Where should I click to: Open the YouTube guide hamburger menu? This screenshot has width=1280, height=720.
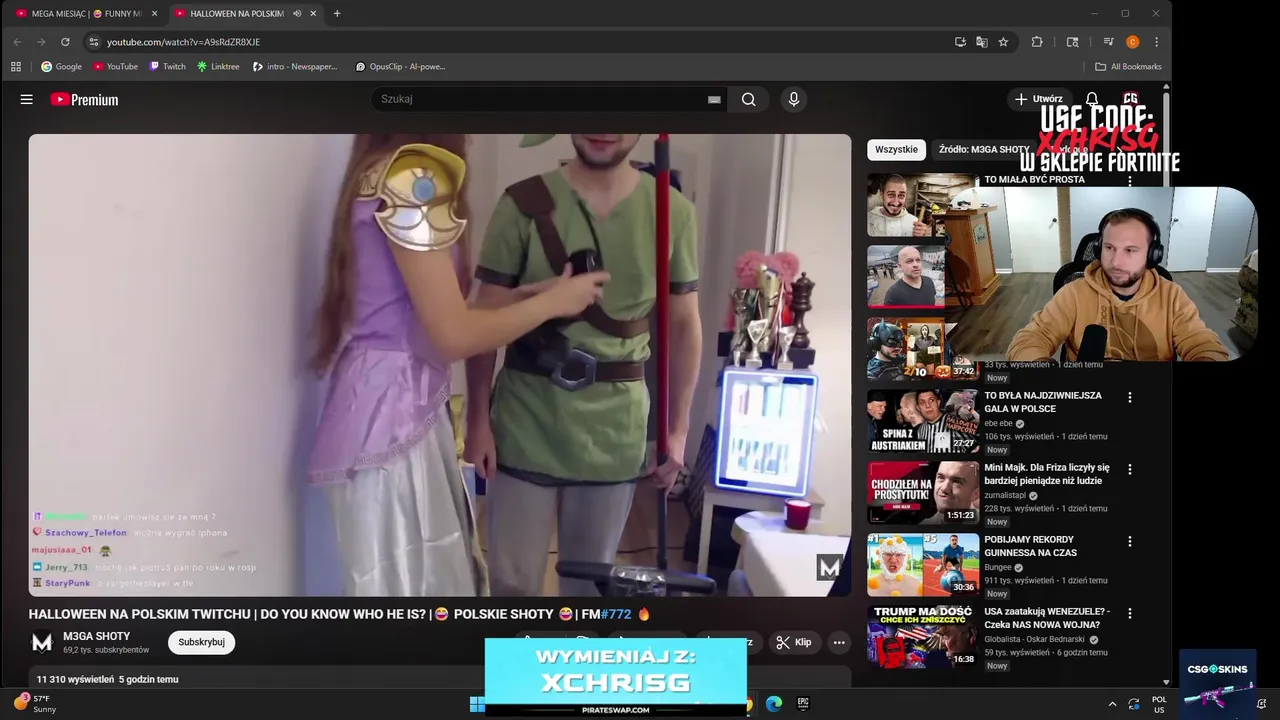[27, 99]
